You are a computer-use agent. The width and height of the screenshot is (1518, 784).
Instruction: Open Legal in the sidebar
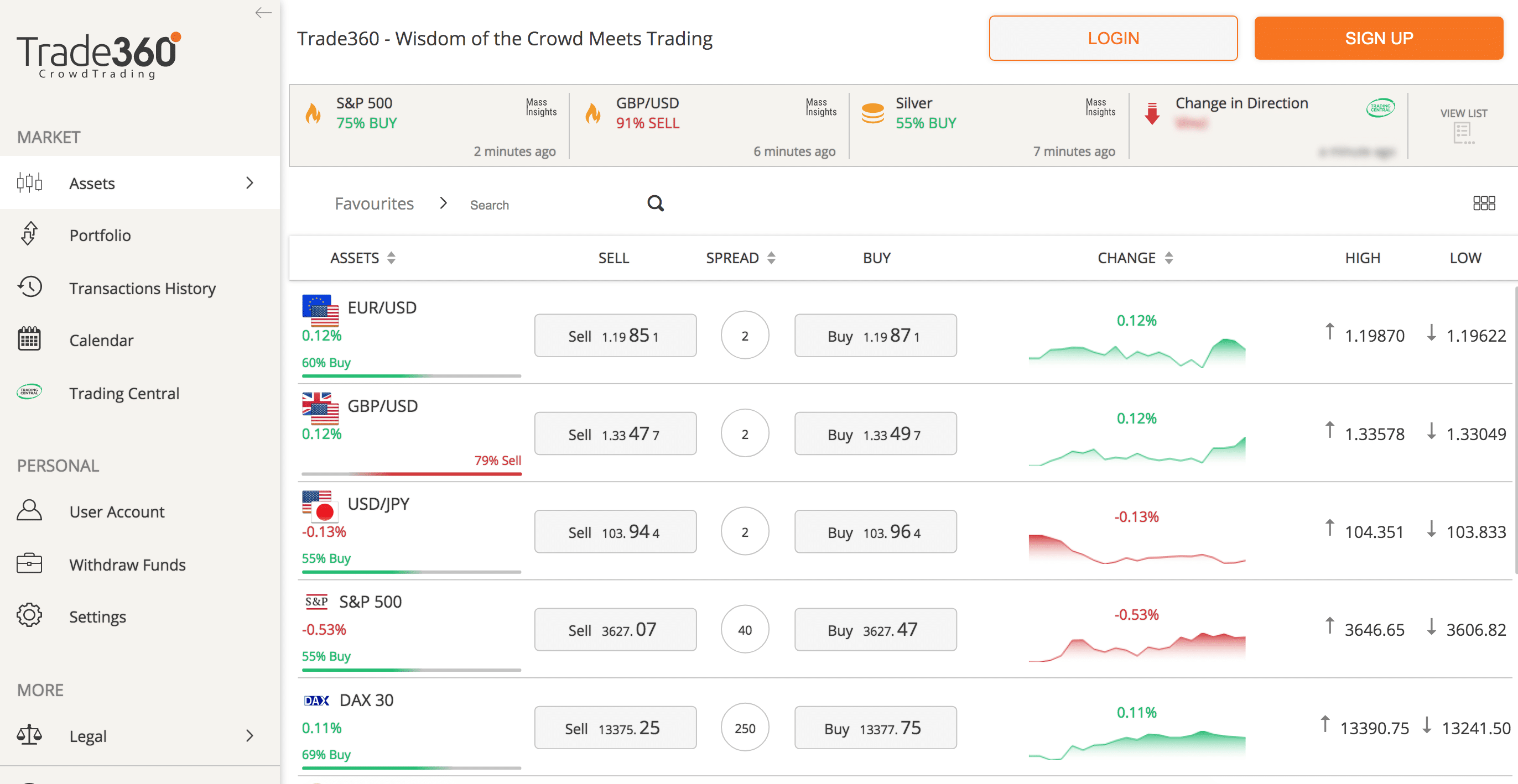[x=139, y=736]
